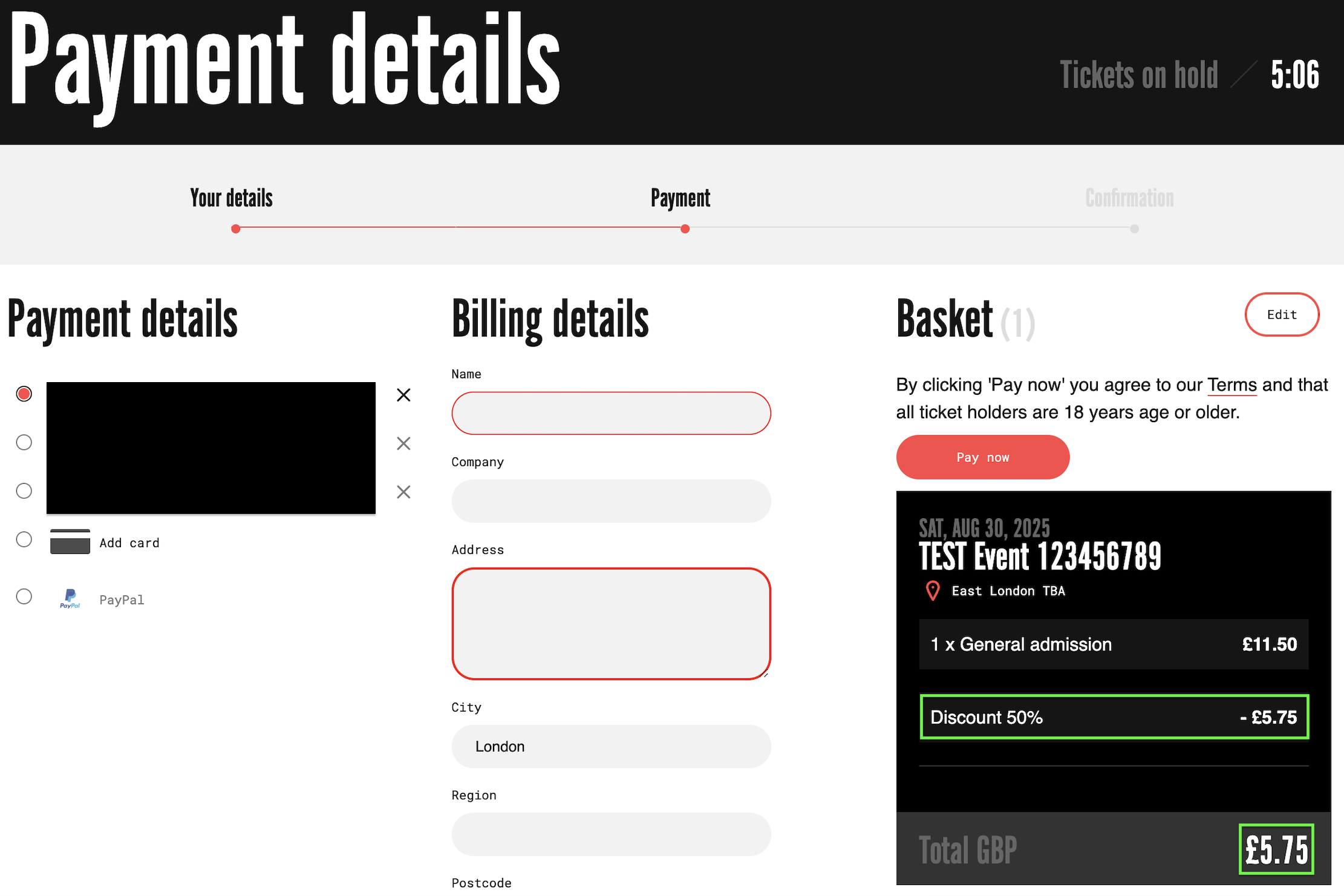Click the 1 x General admission row
Viewport: 1344px width, 896px height.
(x=1114, y=644)
